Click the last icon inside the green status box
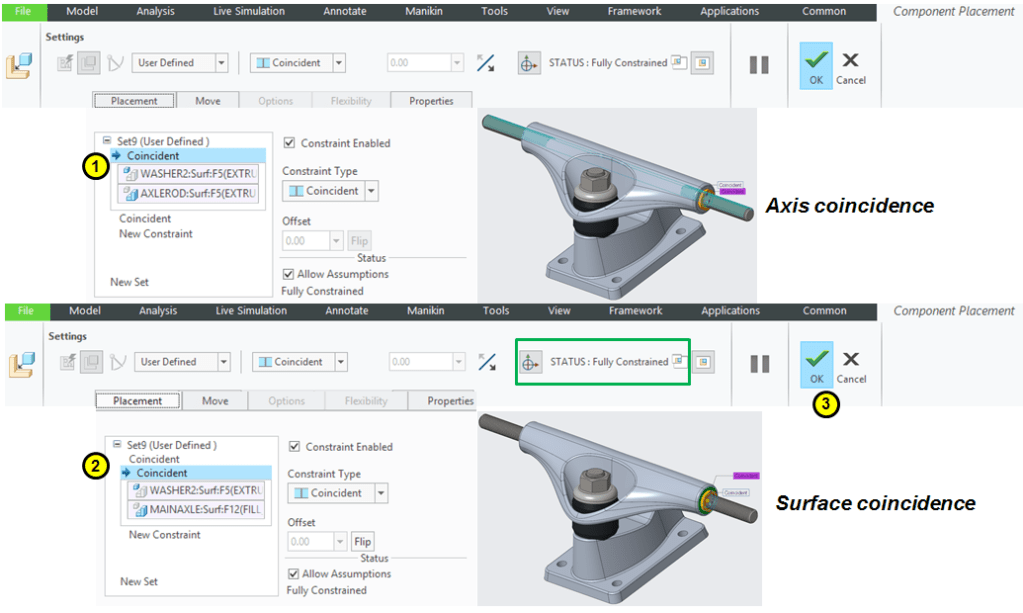Viewport: 1023px width, 613px height. point(679,360)
